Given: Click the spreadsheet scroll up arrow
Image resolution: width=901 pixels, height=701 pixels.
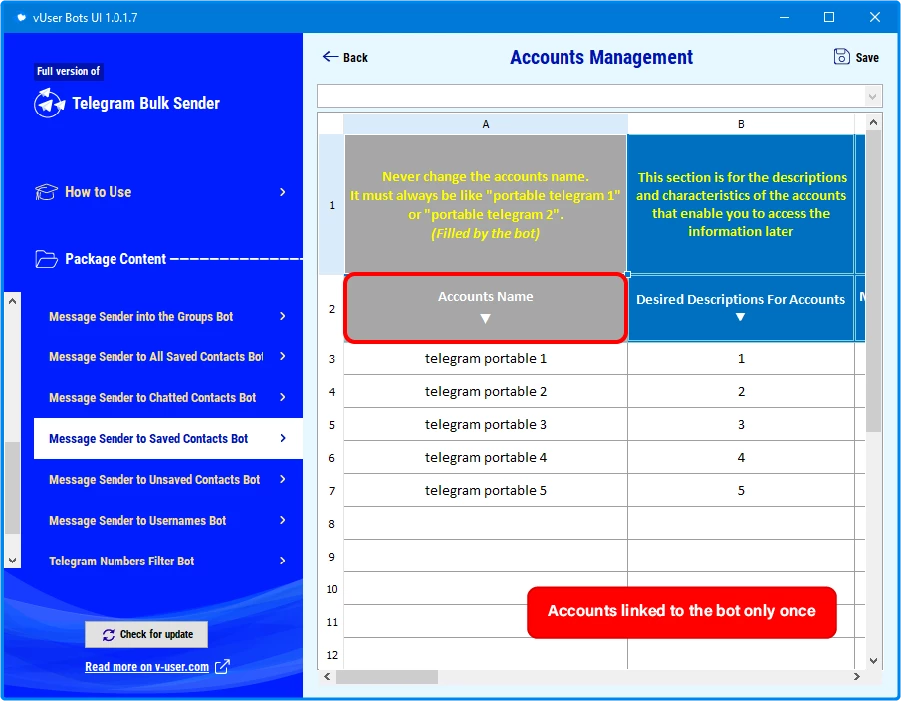Looking at the screenshot, I should (x=873, y=122).
